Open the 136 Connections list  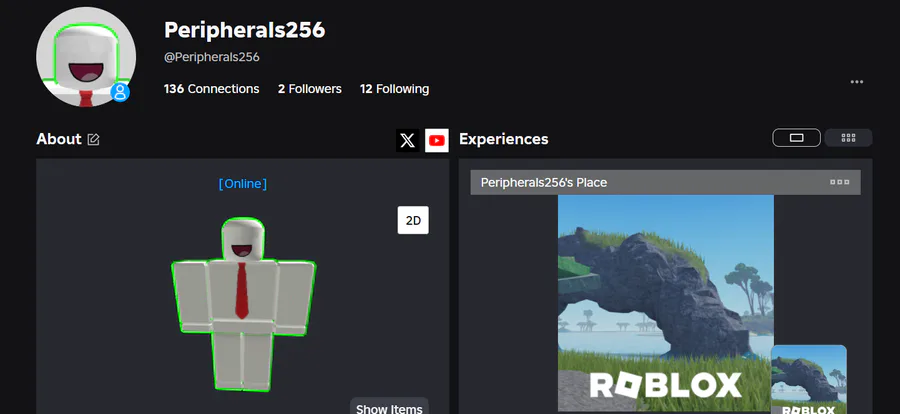[x=211, y=89]
